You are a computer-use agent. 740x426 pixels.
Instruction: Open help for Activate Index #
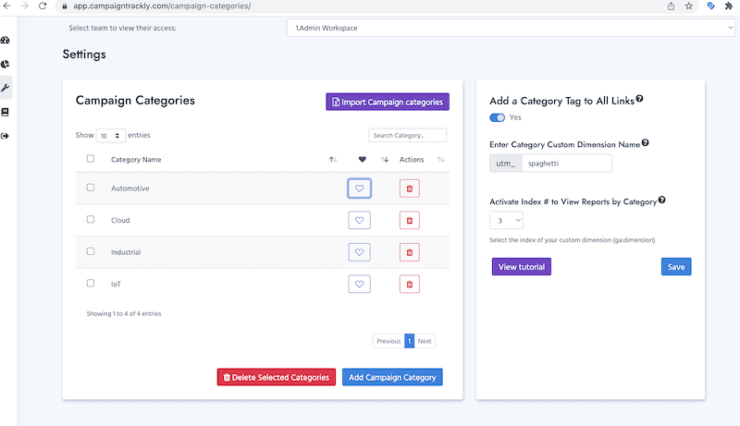[x=662, y=200]
